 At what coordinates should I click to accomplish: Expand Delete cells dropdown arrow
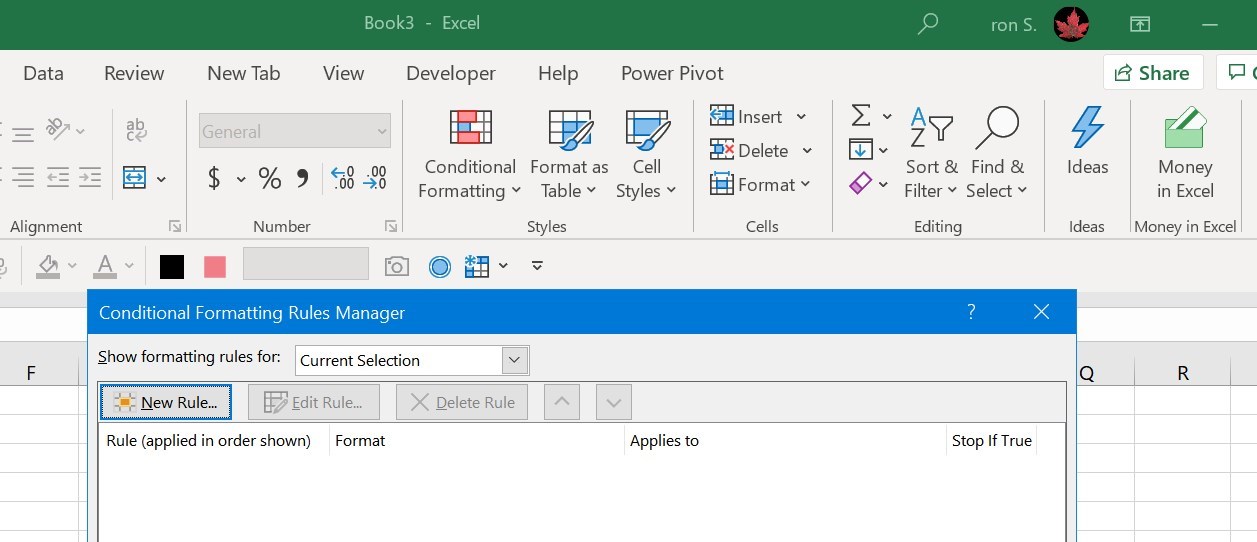pyautogui.click(x=807, y=151)
